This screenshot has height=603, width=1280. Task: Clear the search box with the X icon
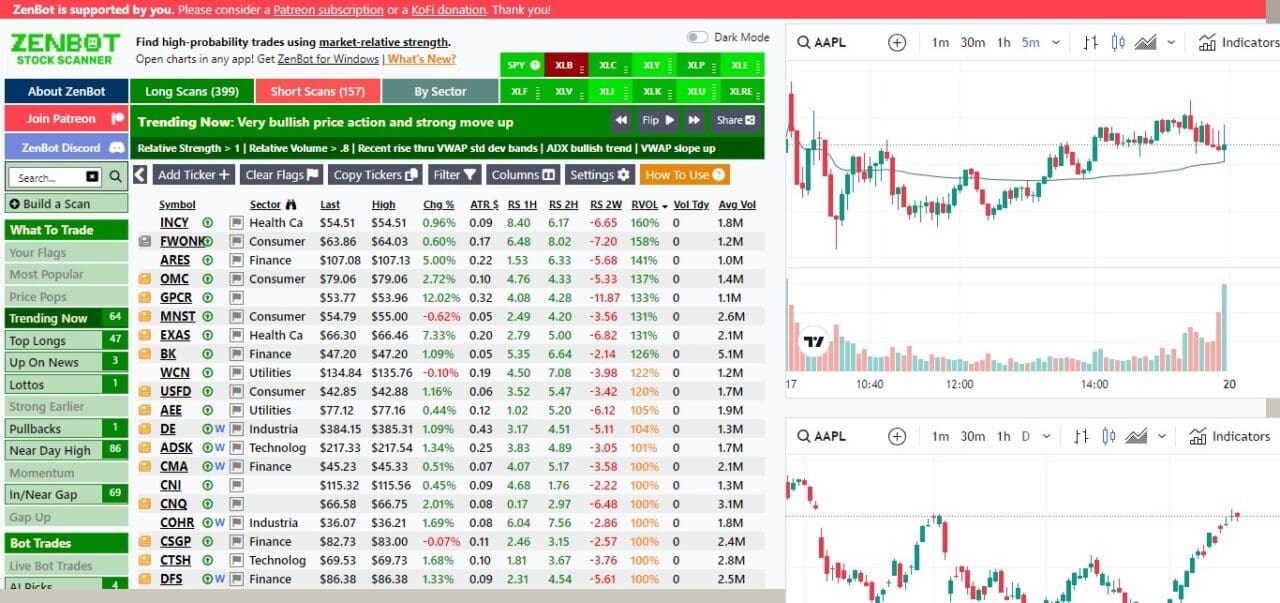click(x=93, y=177)
